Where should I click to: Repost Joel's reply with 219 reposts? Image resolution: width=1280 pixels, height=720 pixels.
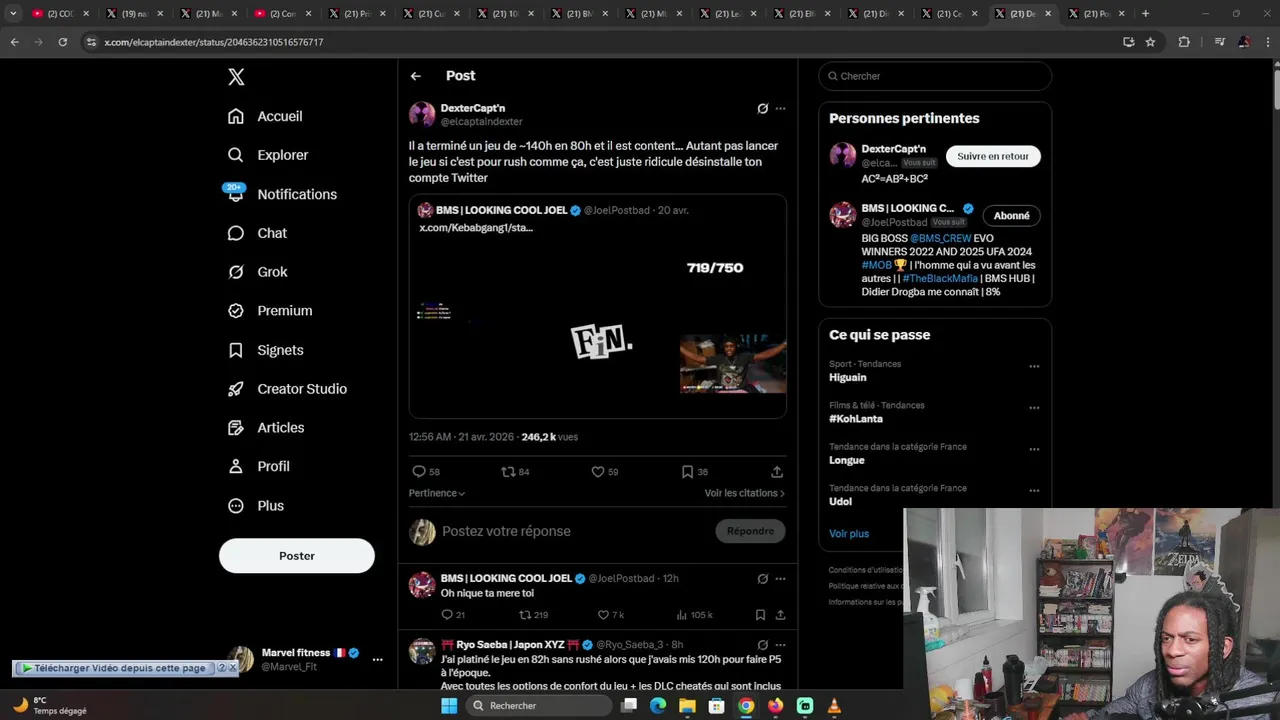533,615
